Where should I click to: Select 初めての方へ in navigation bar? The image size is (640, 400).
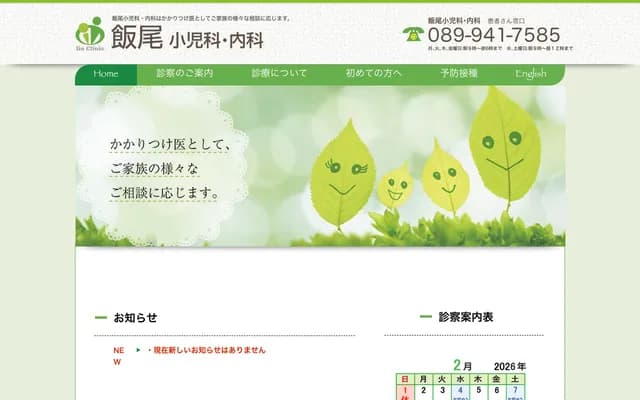pyautogui.click(x=373, y=74)
